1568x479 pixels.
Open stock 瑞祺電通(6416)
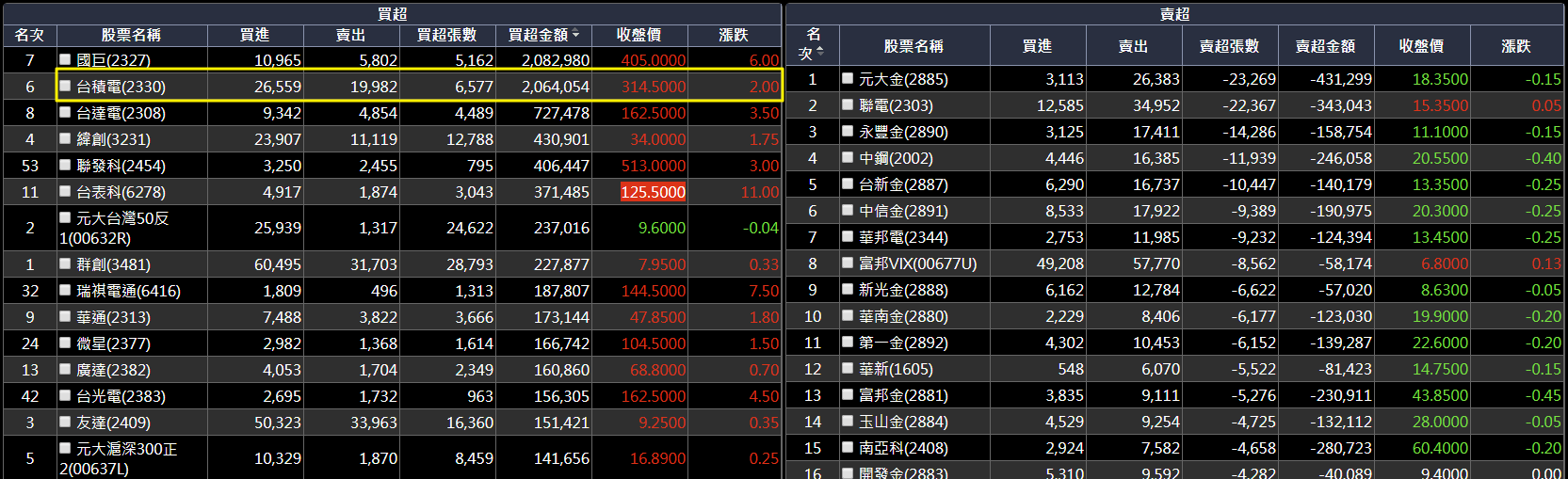(x=128, y=291)
